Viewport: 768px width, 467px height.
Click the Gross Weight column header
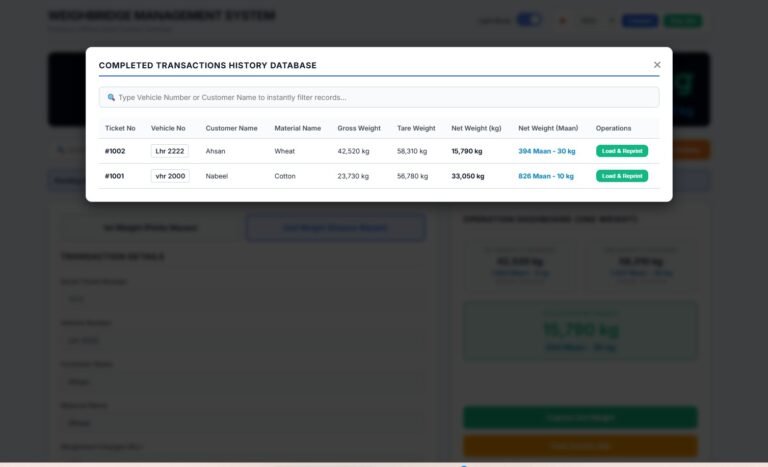[x=359, y=128]
